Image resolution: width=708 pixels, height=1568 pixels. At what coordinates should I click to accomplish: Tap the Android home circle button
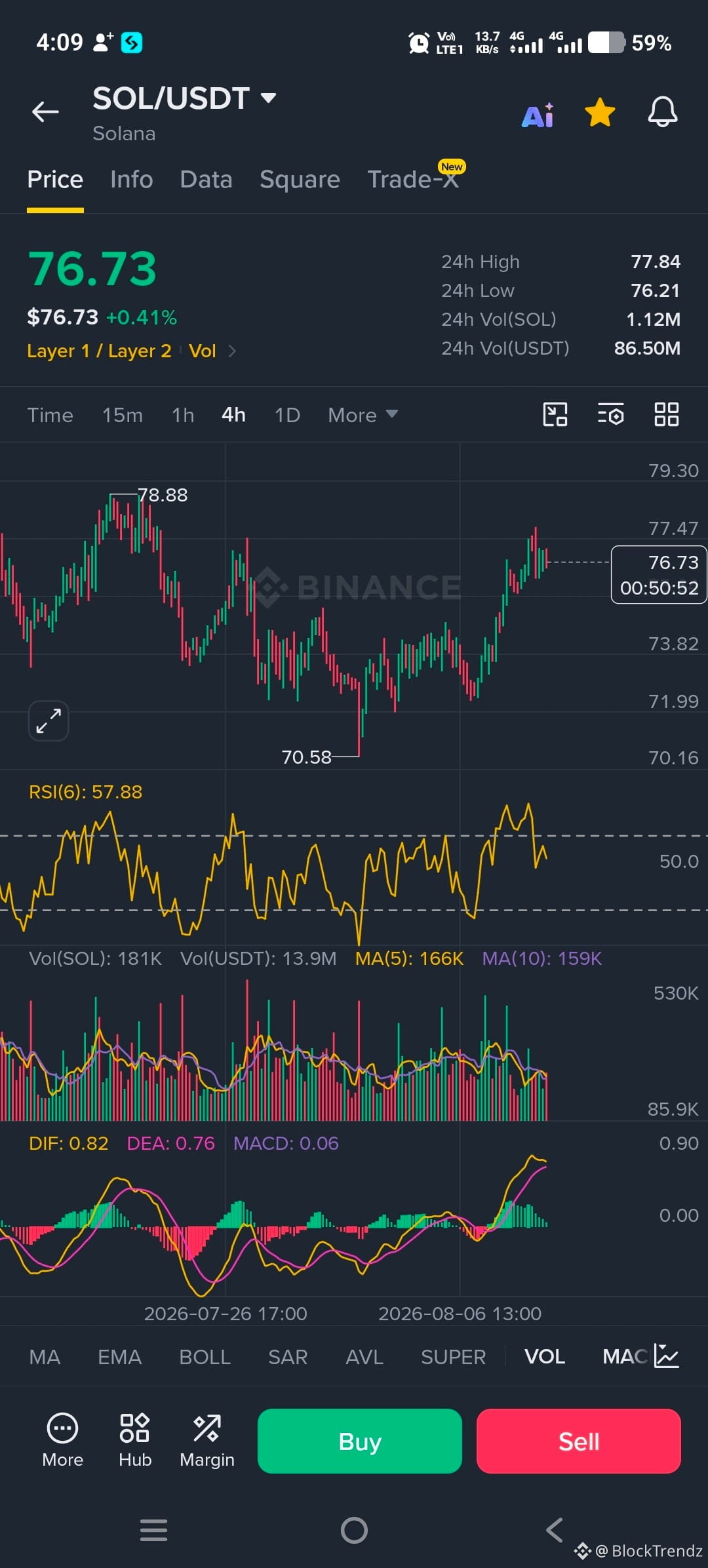tap(354, 1531)
